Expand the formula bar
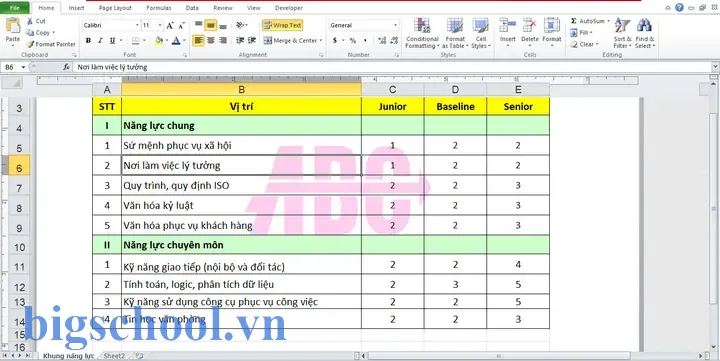Viewport: 720px width, 361px height. click(715, 67)
